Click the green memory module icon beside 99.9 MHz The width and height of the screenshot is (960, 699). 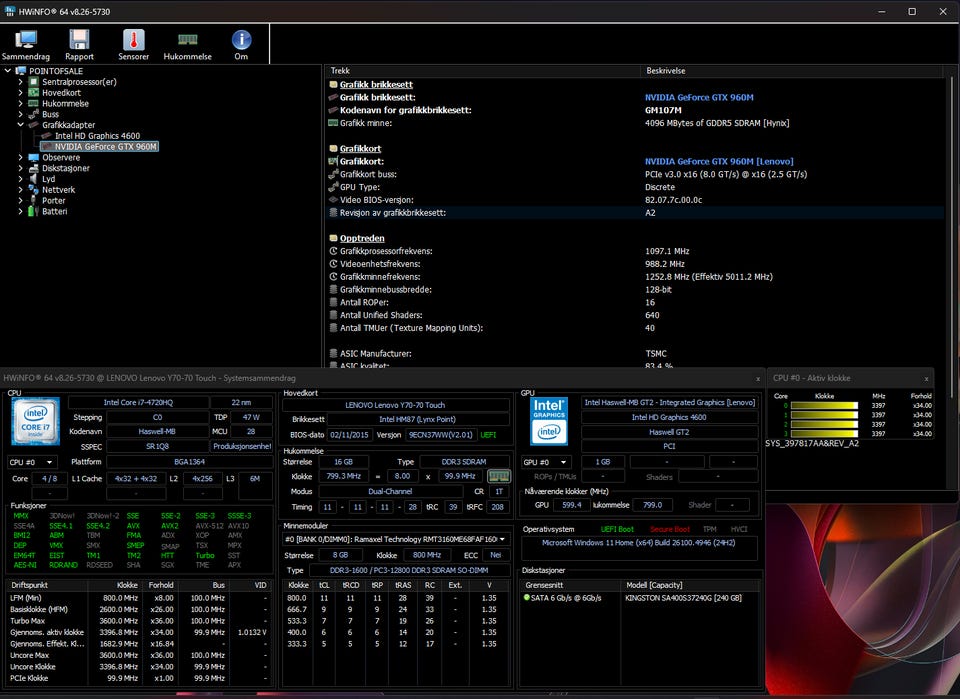pyautogui.click(x=498, y=476)
